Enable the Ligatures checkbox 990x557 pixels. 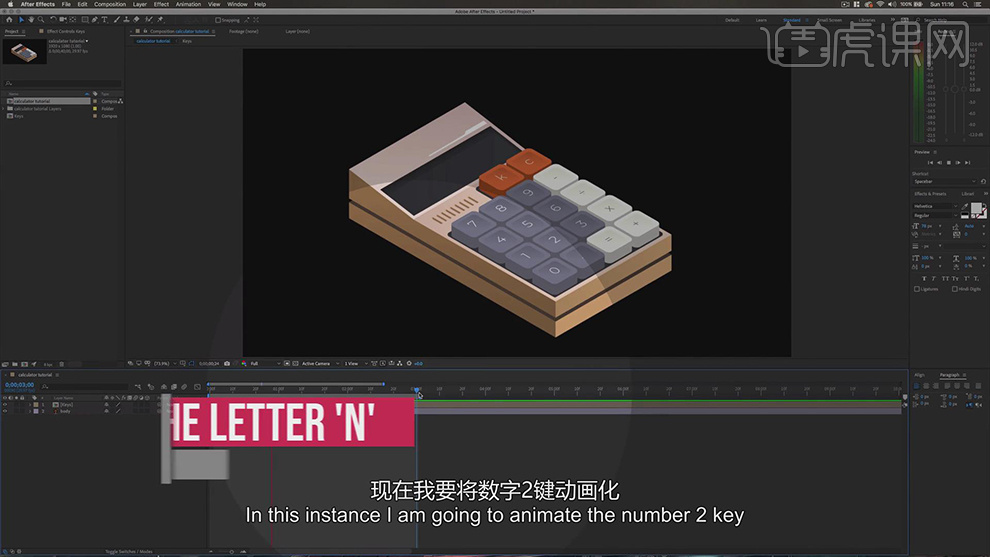[917, 289]
